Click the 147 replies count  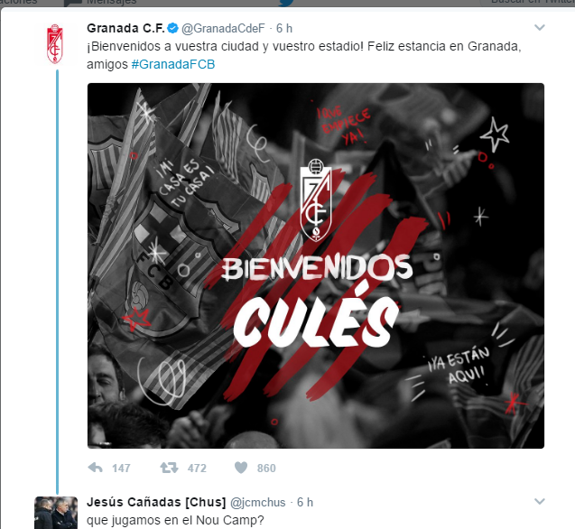tap(121, 468)
